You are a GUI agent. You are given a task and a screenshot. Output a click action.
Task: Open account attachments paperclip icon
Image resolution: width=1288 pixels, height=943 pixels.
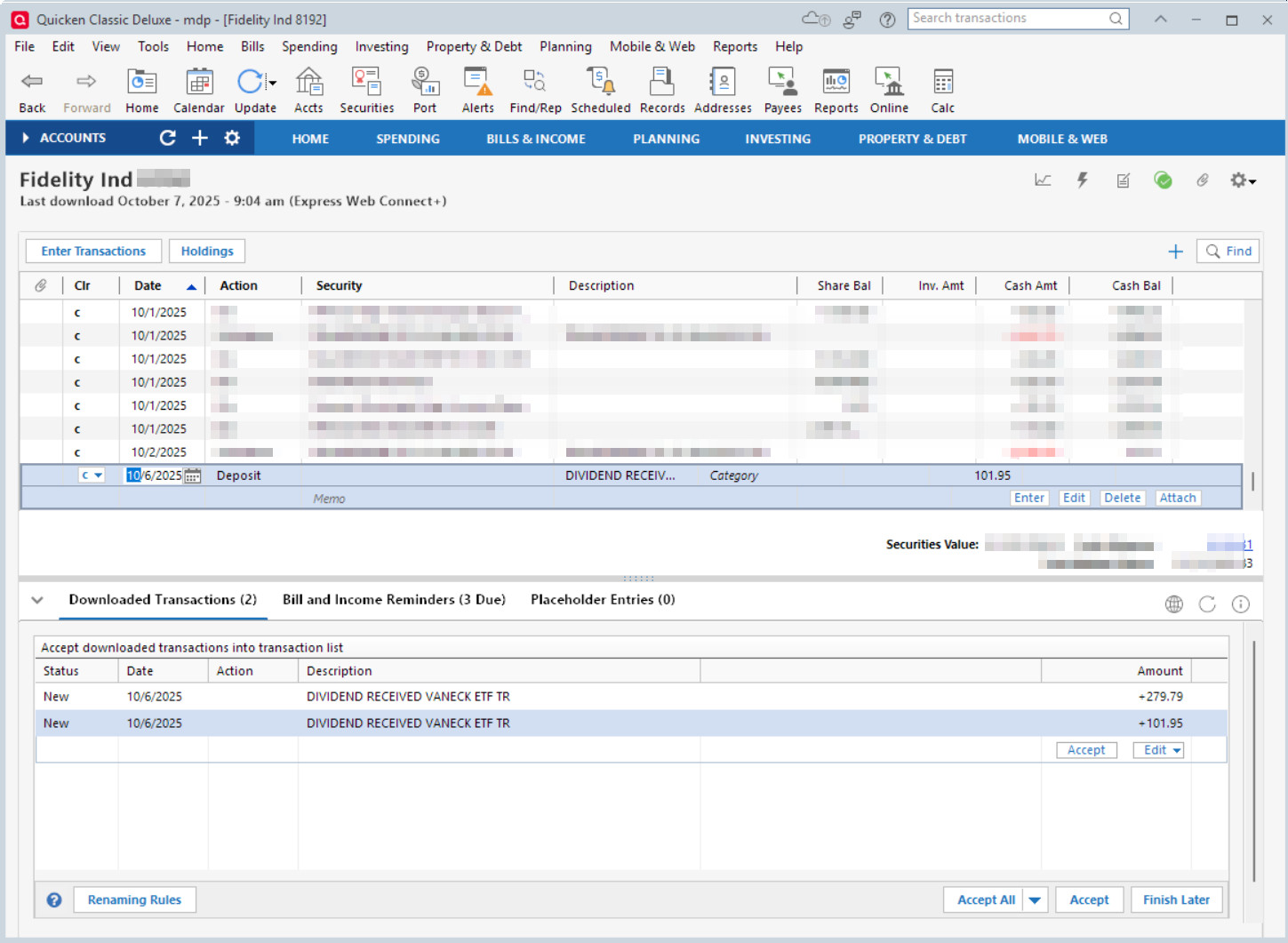pos(1203,180)
